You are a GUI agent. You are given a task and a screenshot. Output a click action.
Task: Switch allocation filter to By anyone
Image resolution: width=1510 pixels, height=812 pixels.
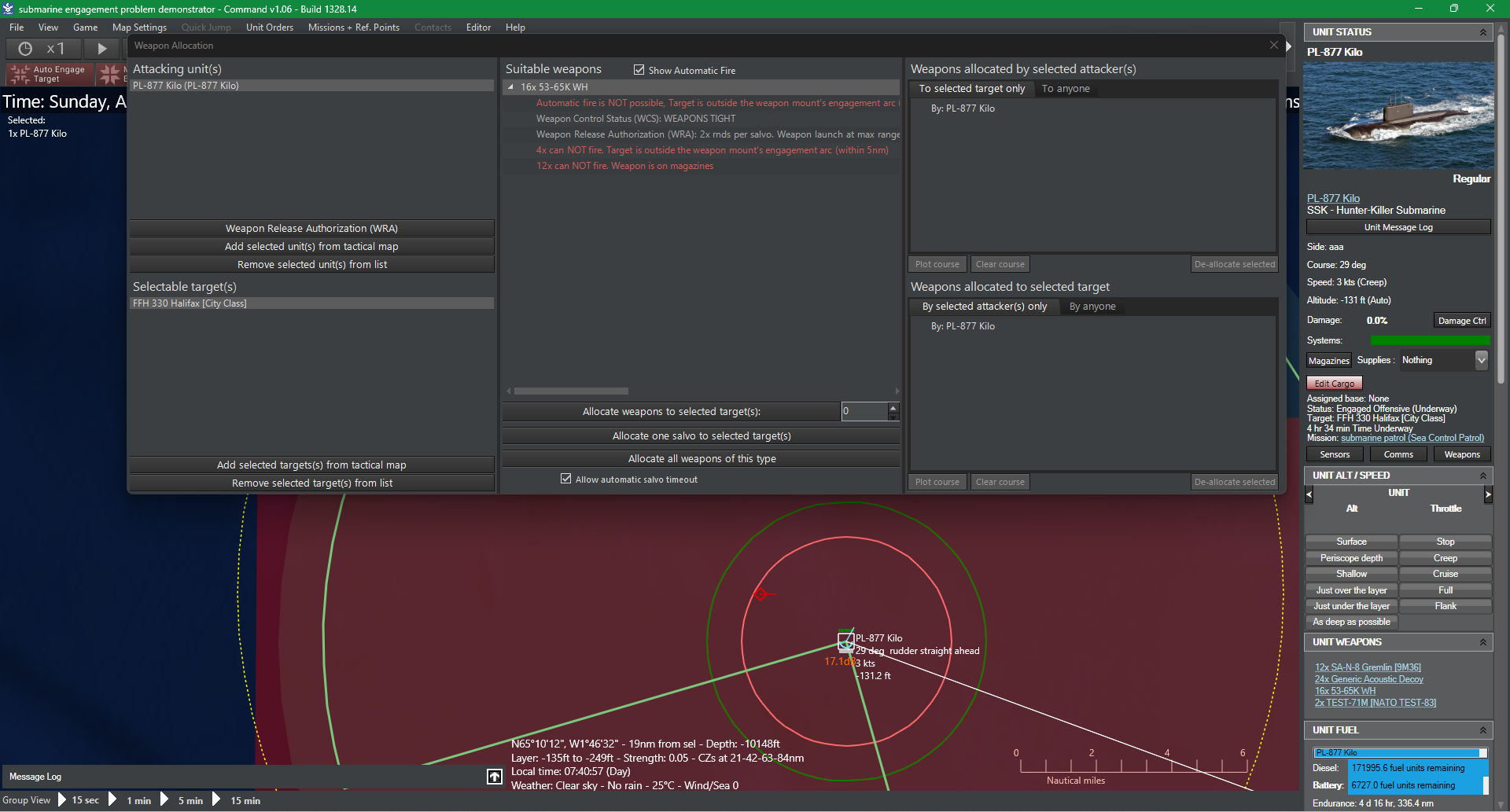click(x=1092, y=307)
